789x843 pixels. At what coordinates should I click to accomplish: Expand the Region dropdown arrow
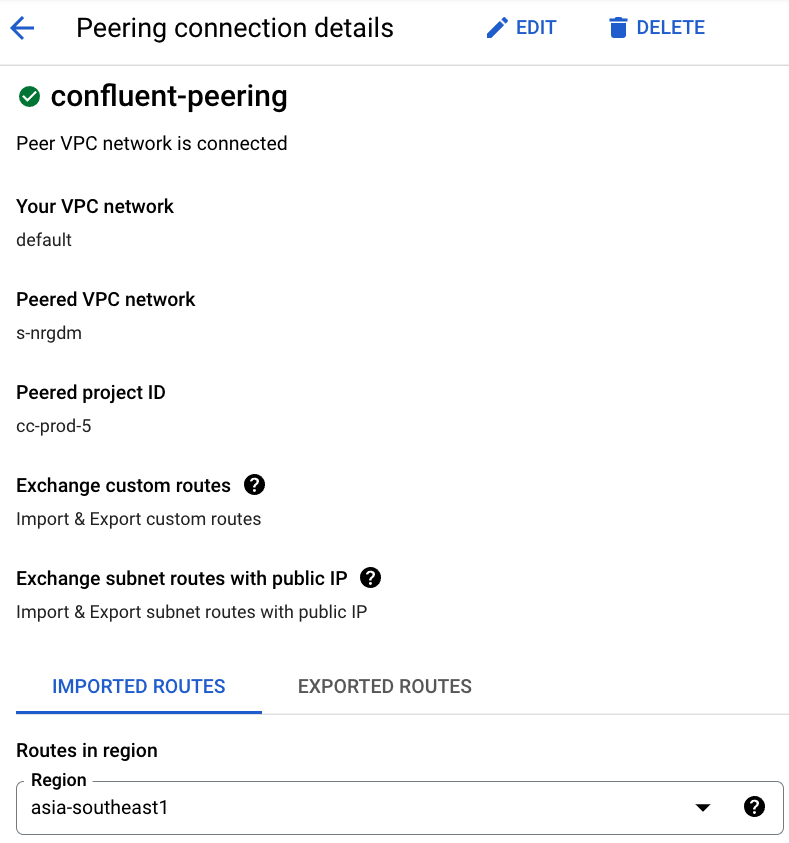pos(703,808)
